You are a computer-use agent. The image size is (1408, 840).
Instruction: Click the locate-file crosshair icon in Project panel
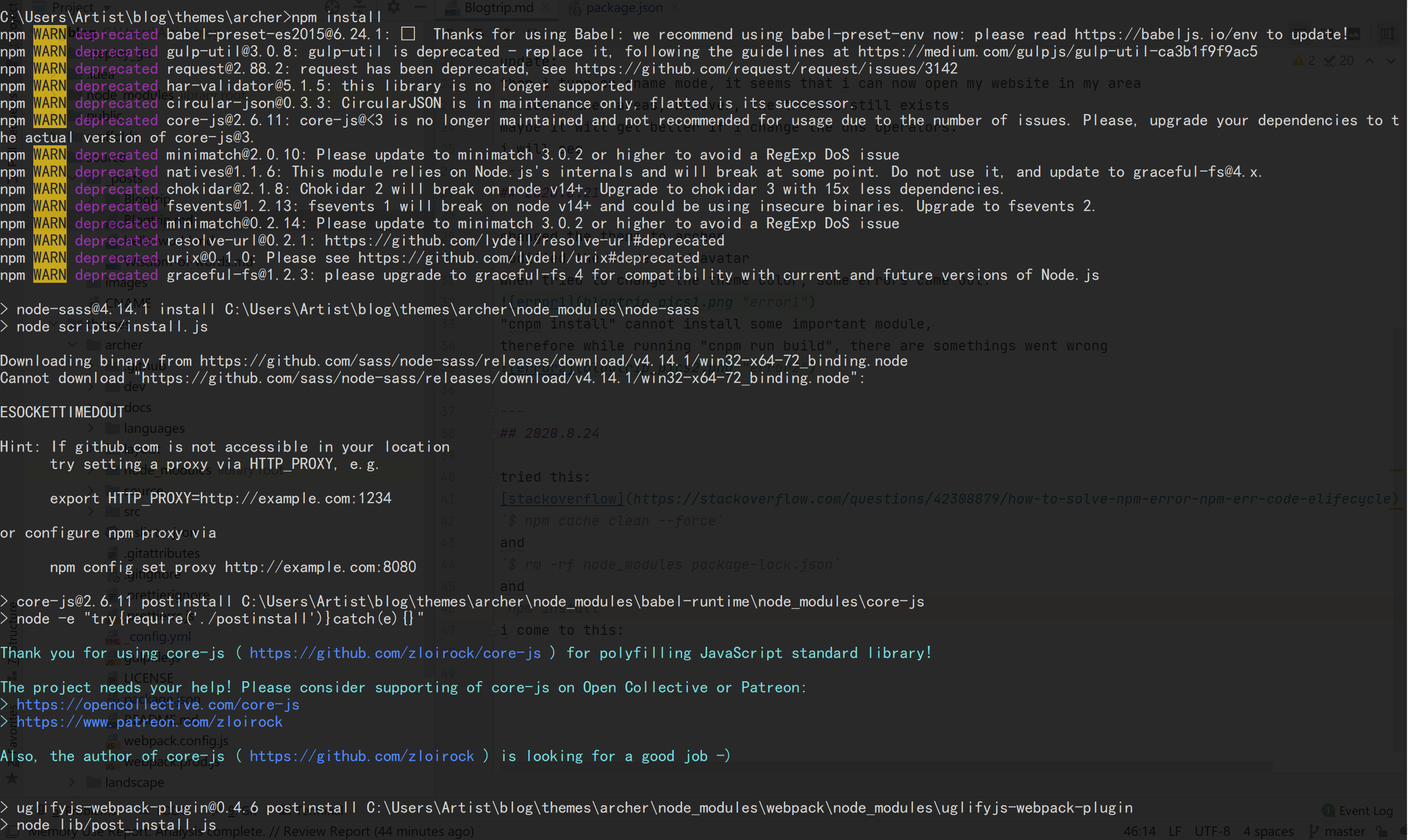[x=332, y=7]
